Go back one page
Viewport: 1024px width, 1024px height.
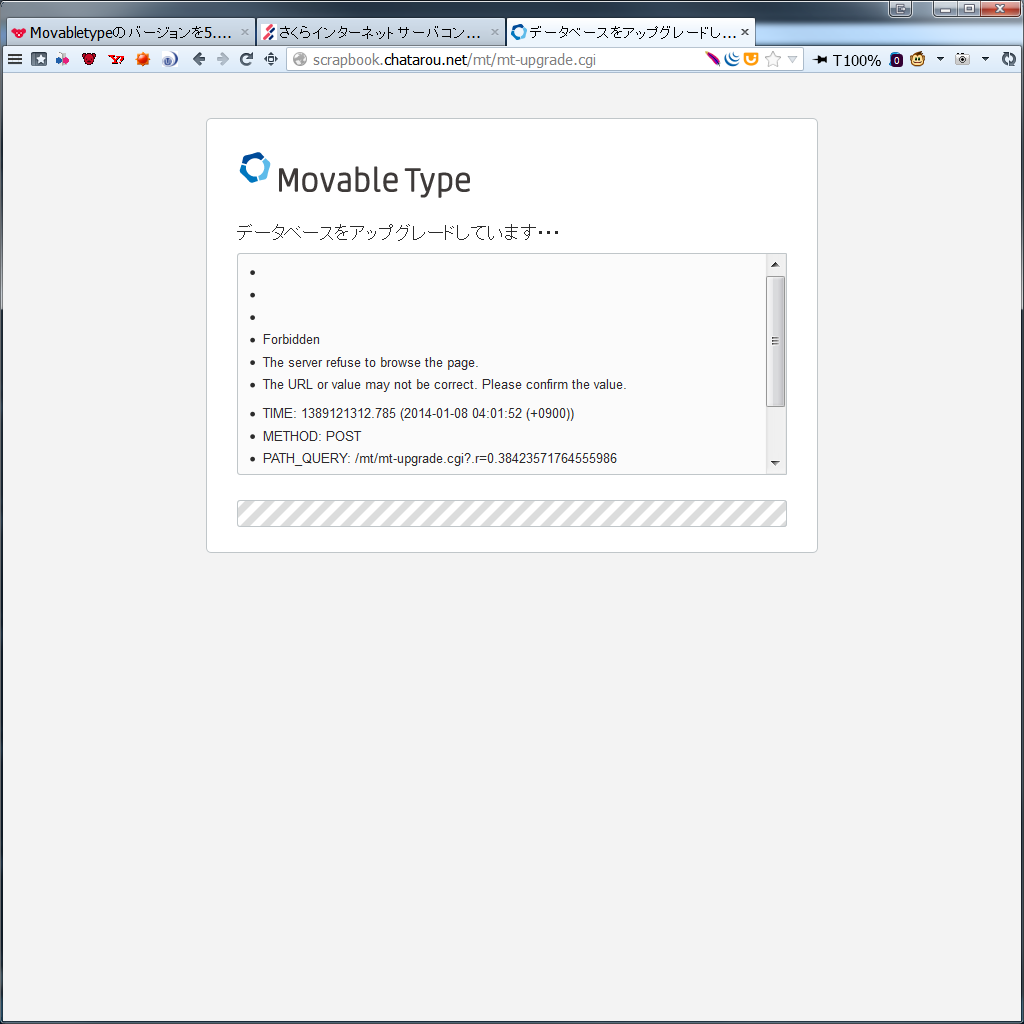(199, 59)
